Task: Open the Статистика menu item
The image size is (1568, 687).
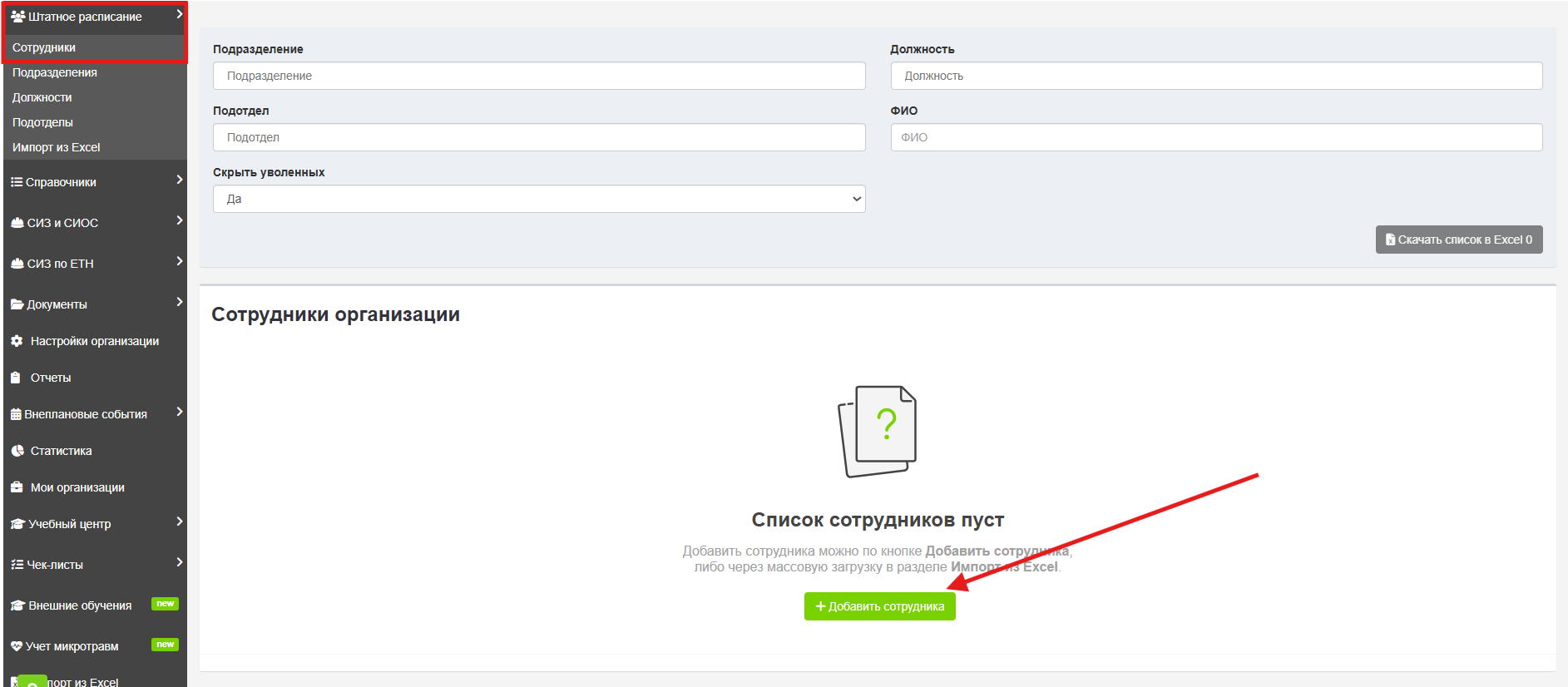Action: click(x=62, y=451)
